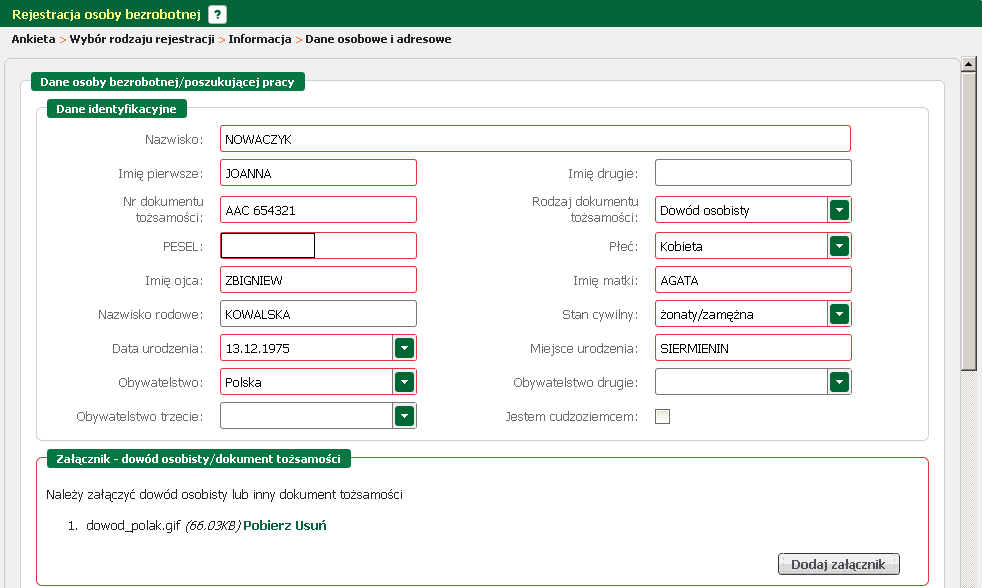Click the Dane identyfikacyjne section header

point(116,108)
